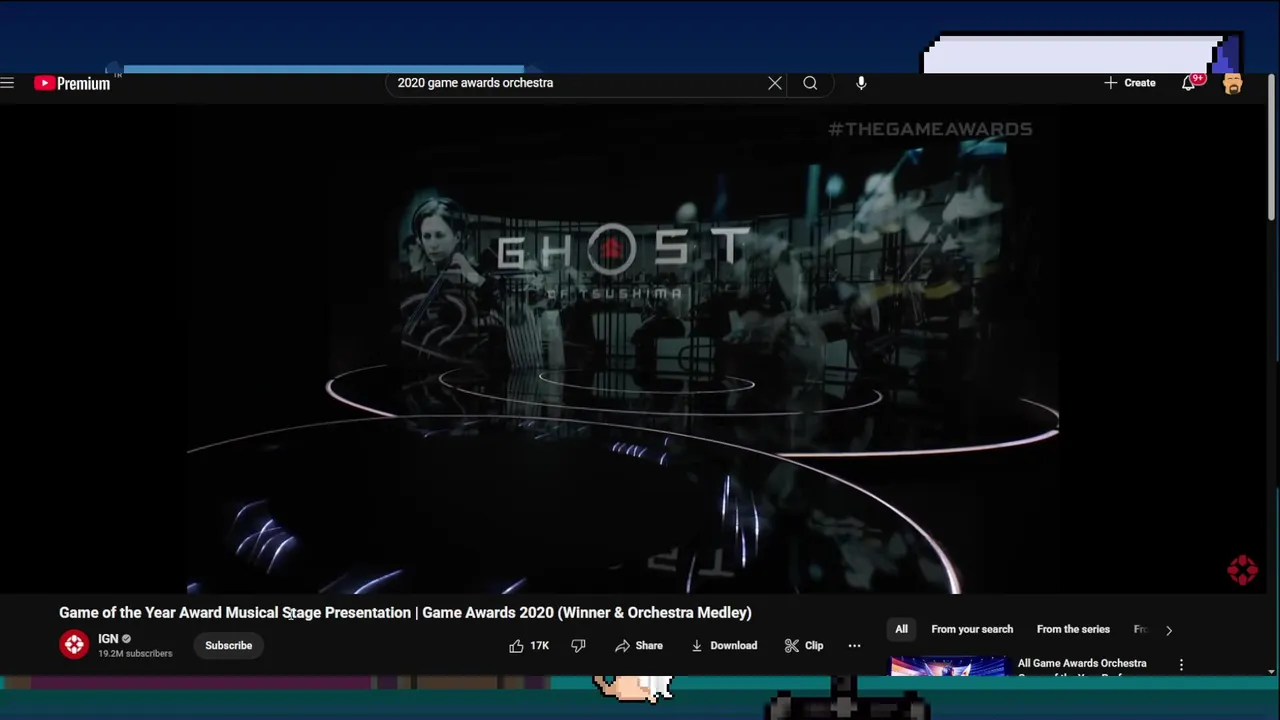Screen dimensions: 1280x720
Task: Open the YouTube hamburger guide menu
Action: pos(7,83)
